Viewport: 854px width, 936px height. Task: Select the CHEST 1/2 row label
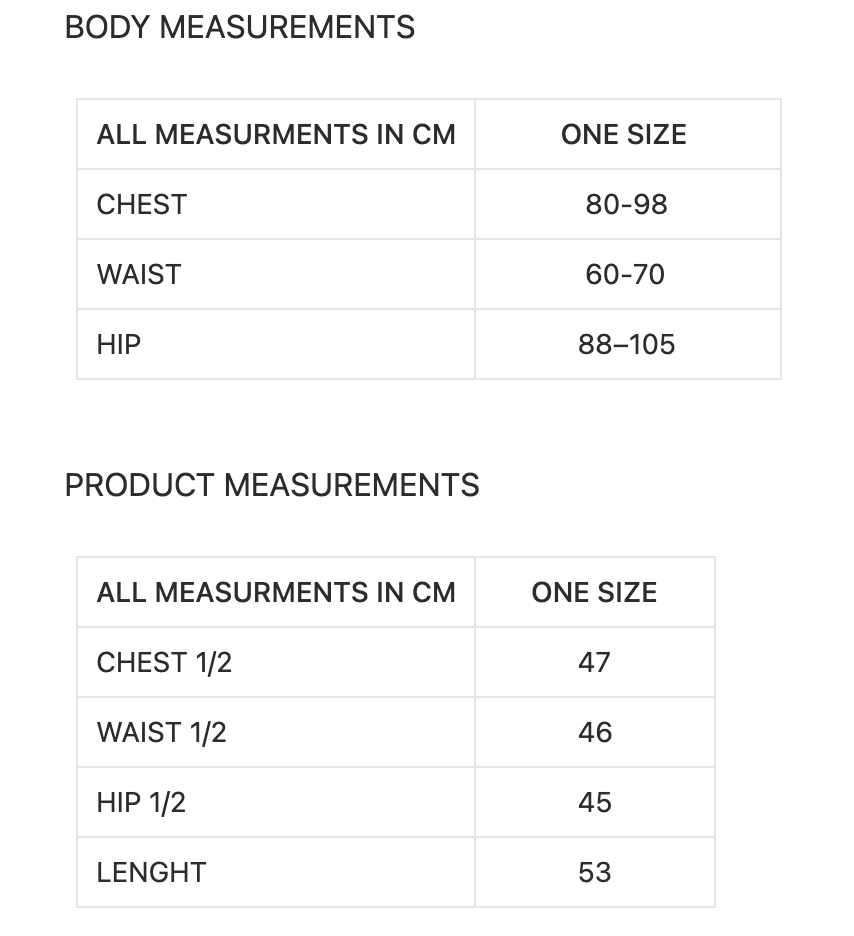[164, 663]
